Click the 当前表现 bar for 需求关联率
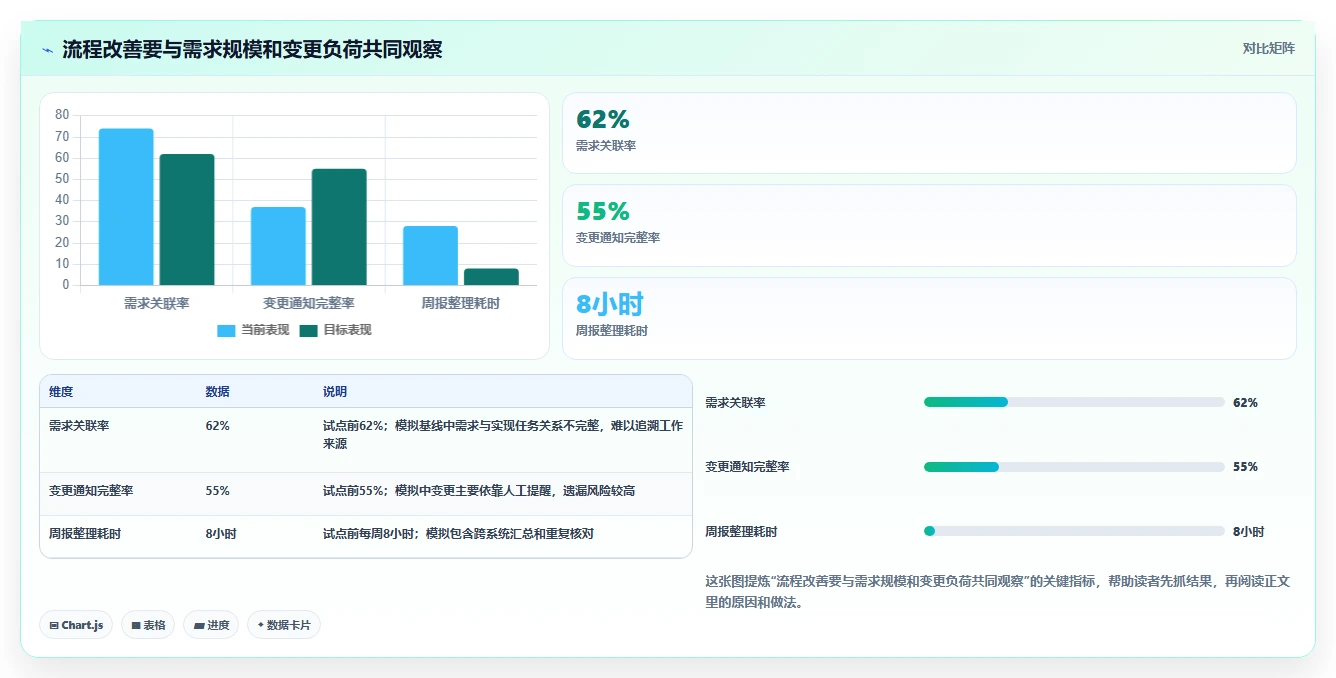Image resolution: width=1336 pixels, height=678 pixels. [x=126, y=207]
